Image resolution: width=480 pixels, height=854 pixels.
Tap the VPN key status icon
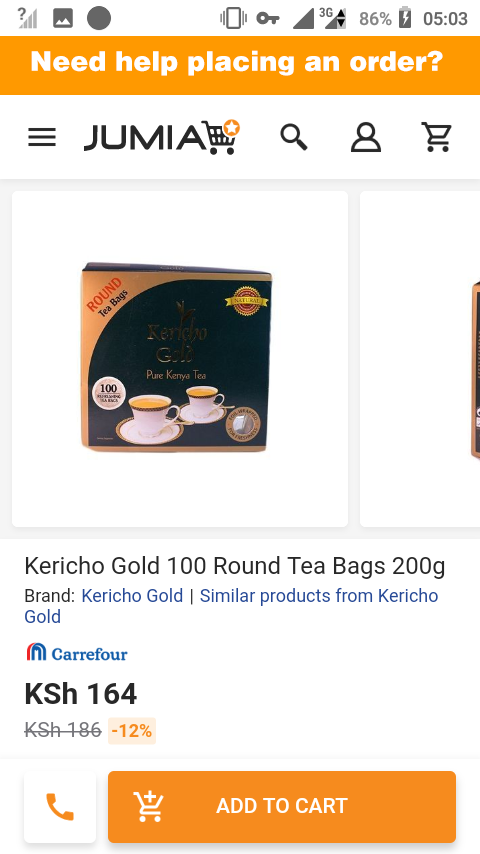click(x=268, y=19)
